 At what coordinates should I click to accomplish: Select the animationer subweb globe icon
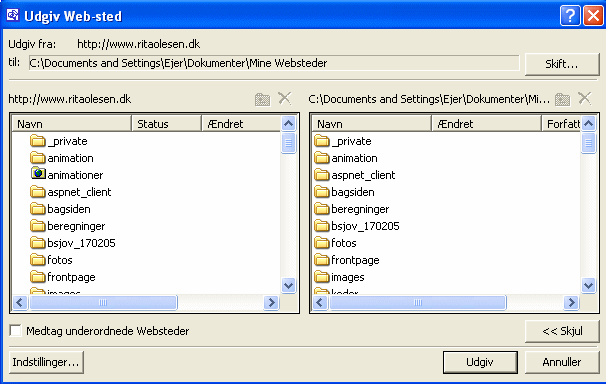tap(38, 174)
